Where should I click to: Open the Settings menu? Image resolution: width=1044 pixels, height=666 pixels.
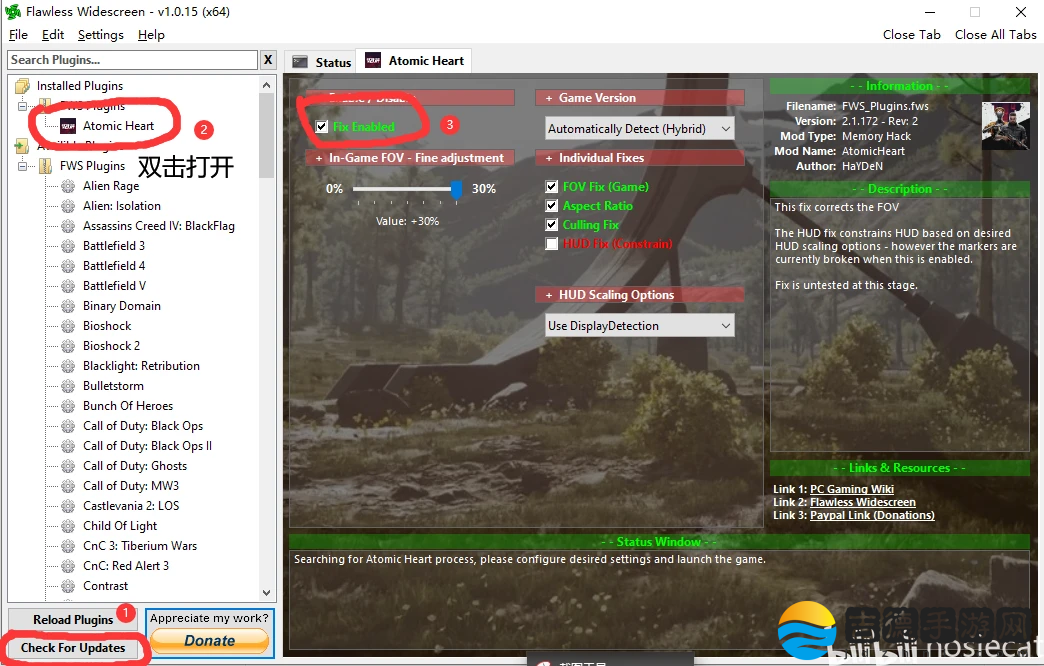tap(101, 35)
